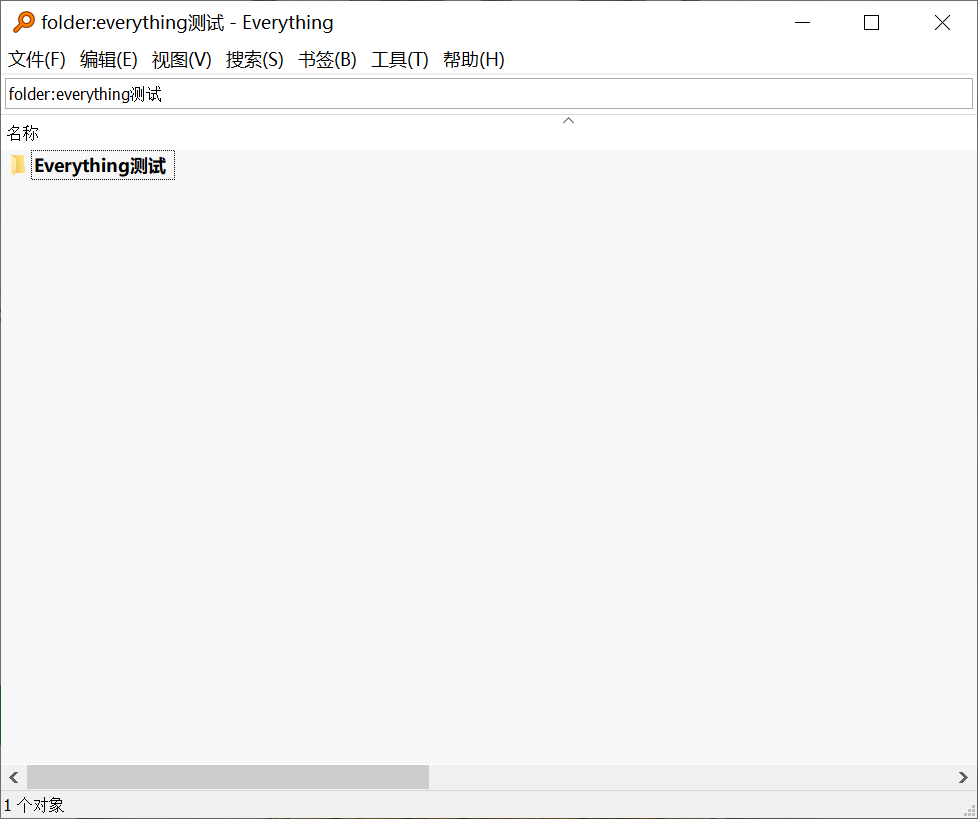Sort results by the 名称 column header
This screenshot has height=819, width=978.
point(22,133)
